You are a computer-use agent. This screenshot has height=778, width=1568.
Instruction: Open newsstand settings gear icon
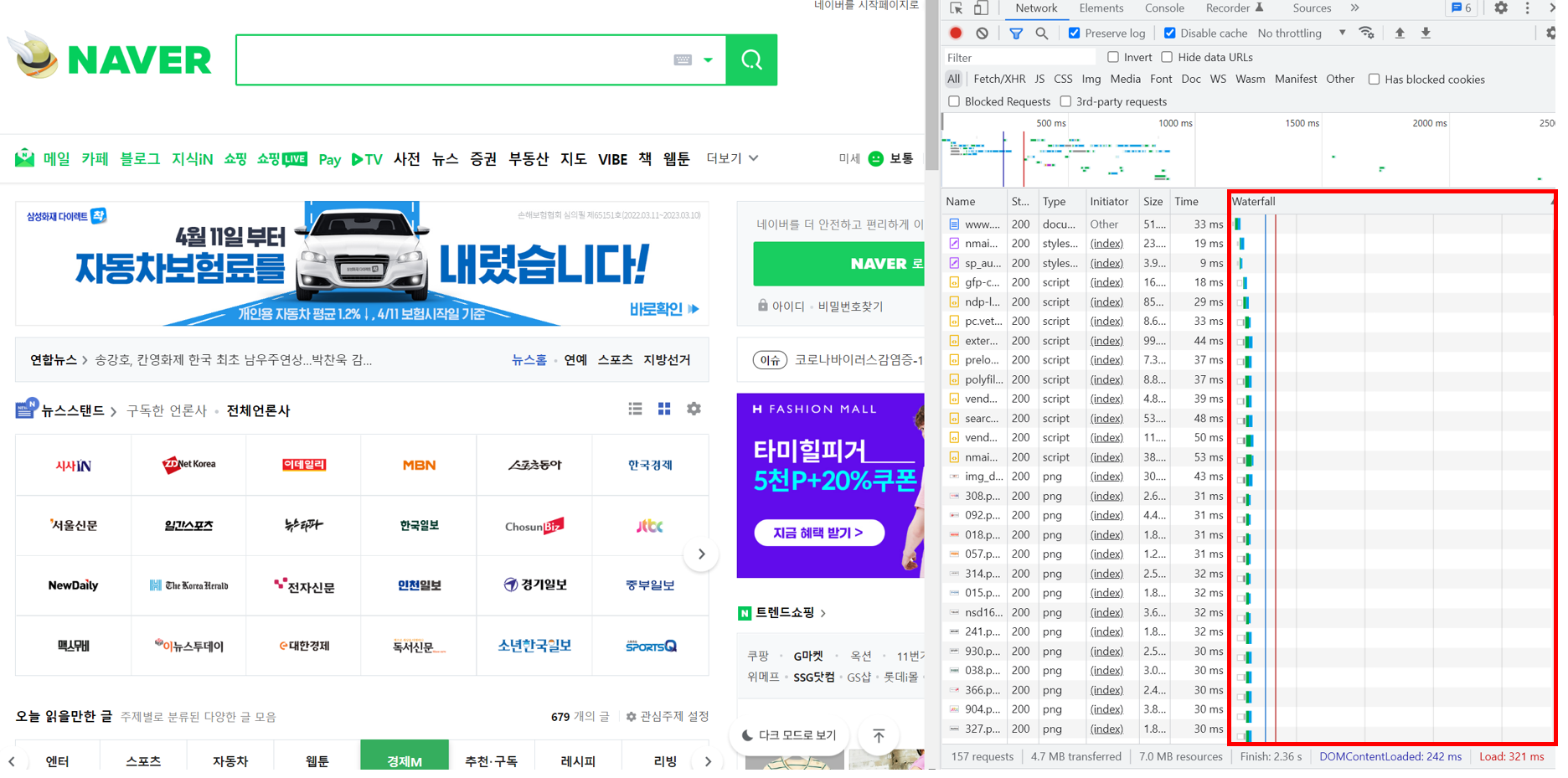pyautogui.click(x=694, y=409)
